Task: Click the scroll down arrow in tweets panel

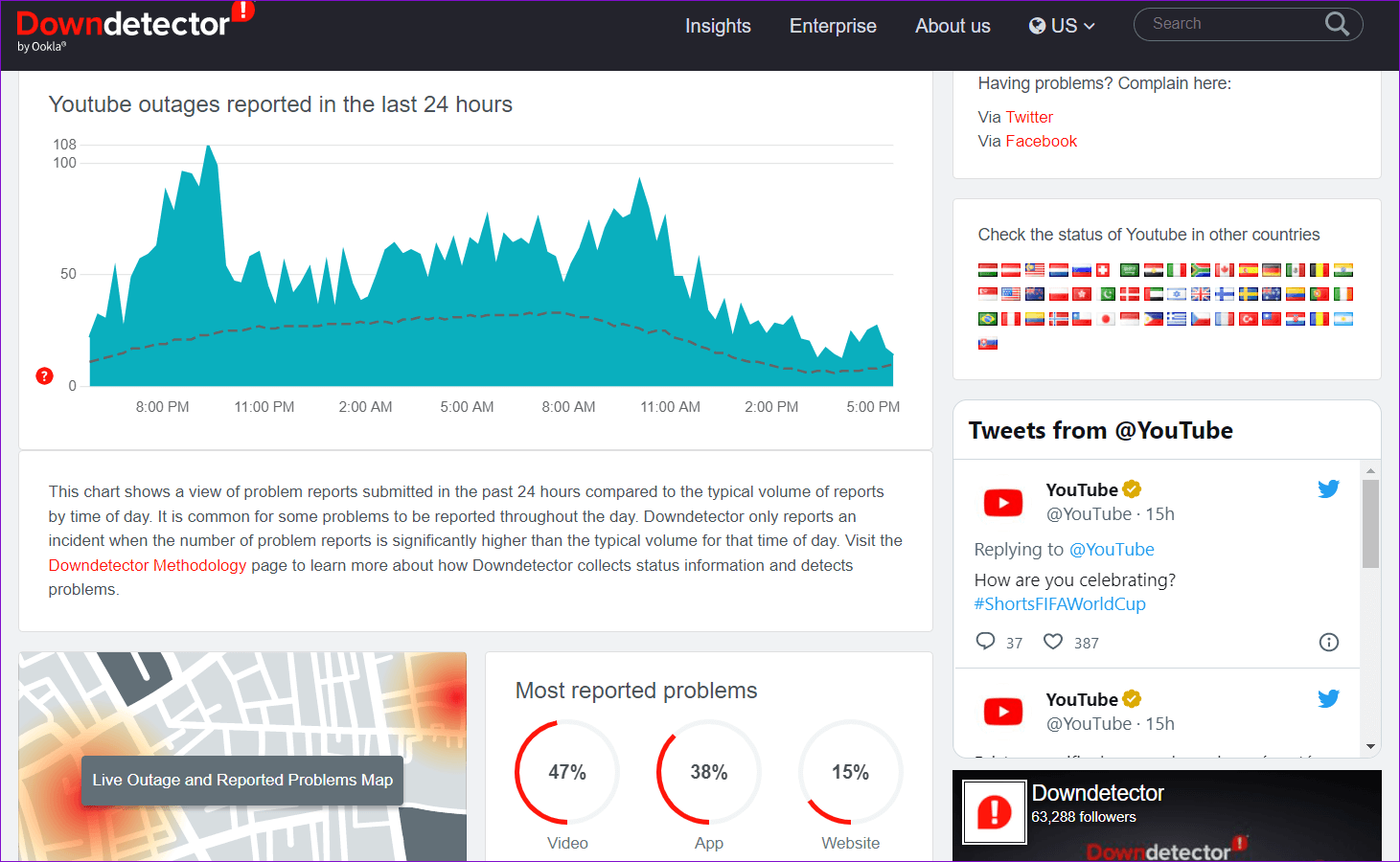Action: pos(1370,747)
